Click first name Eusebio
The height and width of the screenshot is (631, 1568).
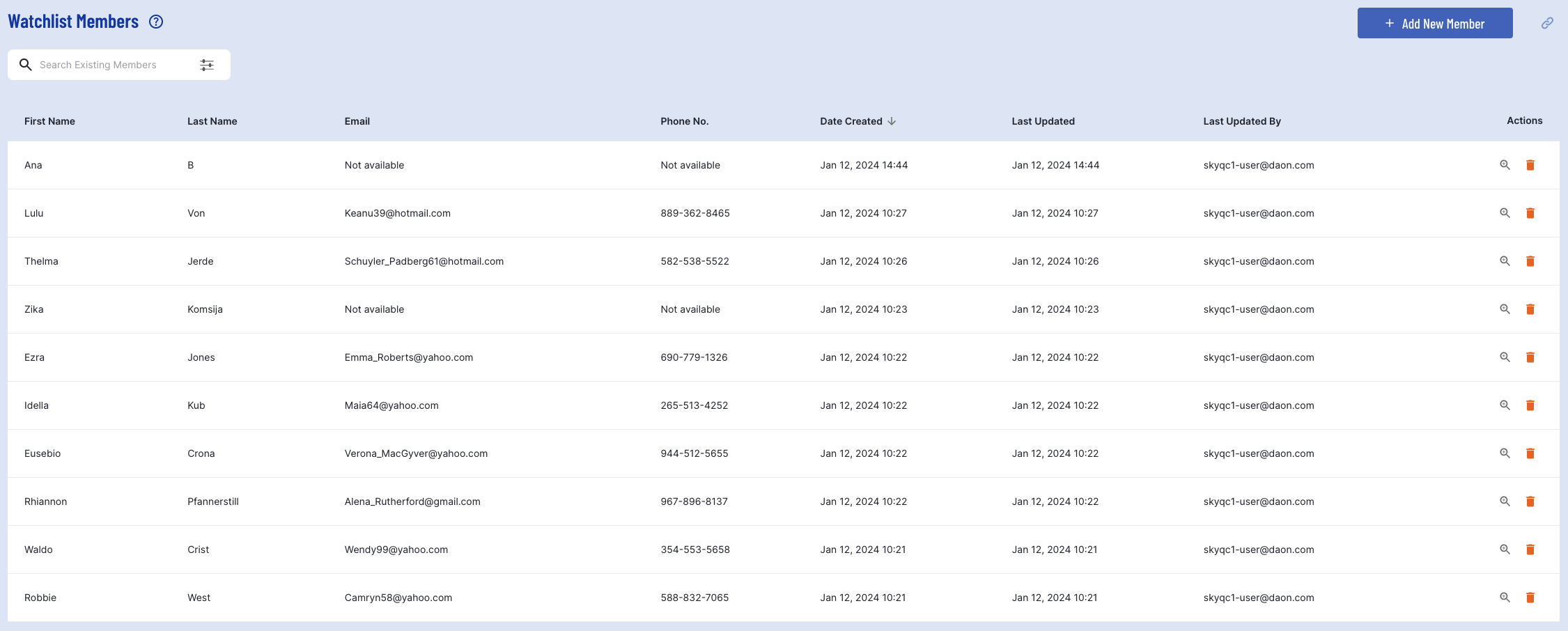point(42,453)
